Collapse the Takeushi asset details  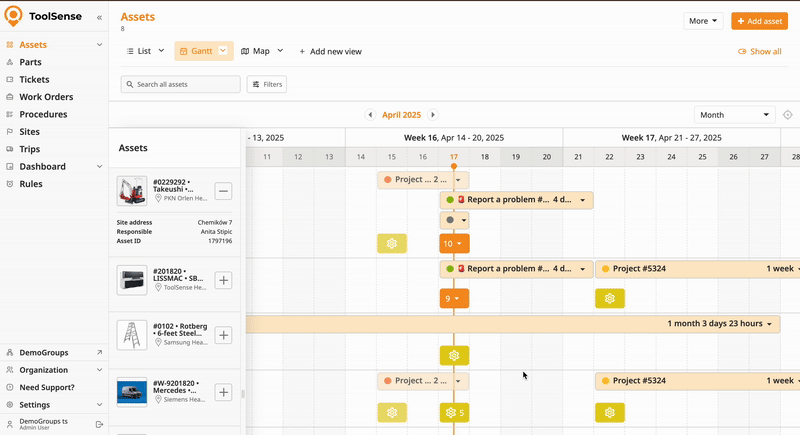tap(223, 191)
